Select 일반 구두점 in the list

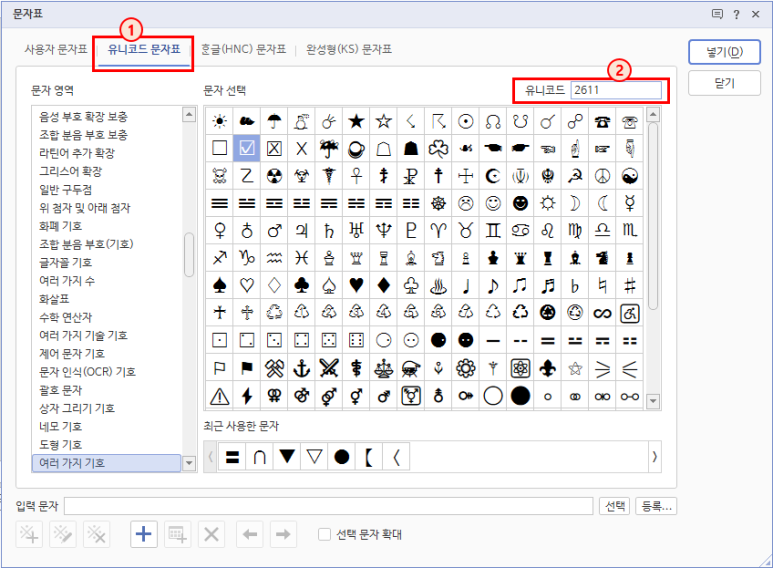point(65,189)
